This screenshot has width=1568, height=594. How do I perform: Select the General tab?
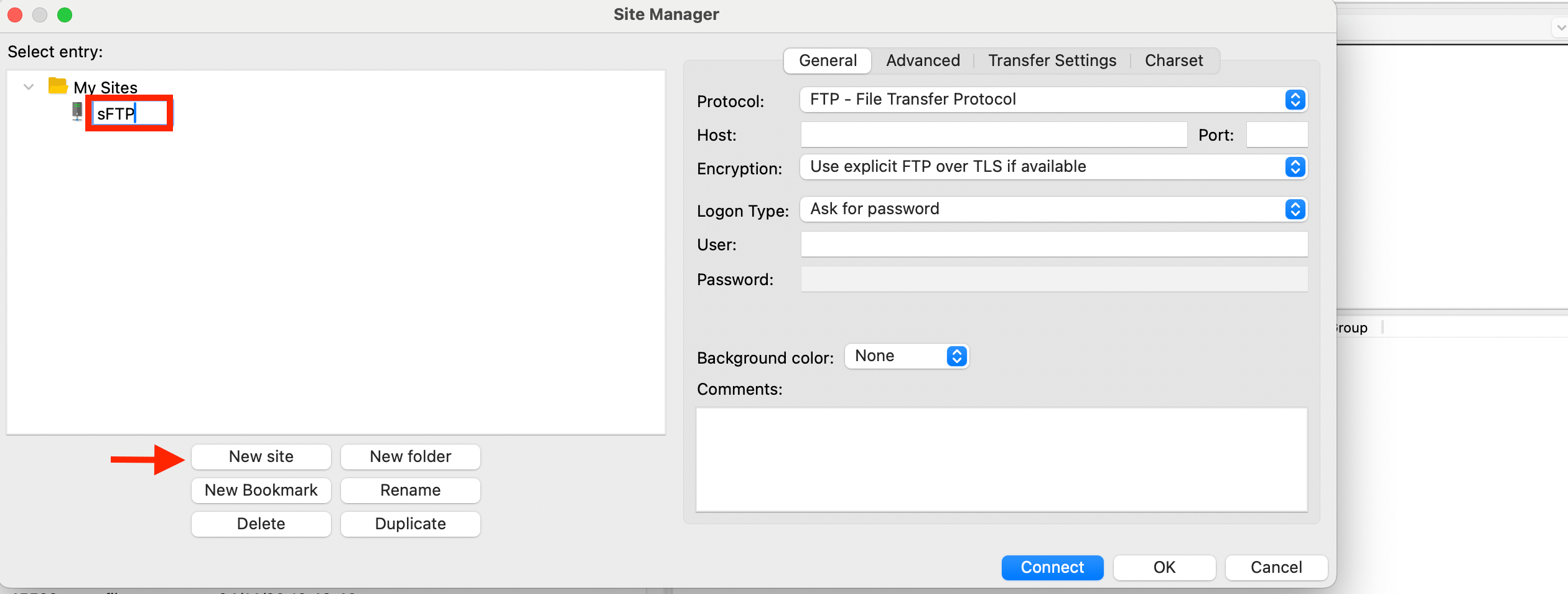tap(828, 61)
